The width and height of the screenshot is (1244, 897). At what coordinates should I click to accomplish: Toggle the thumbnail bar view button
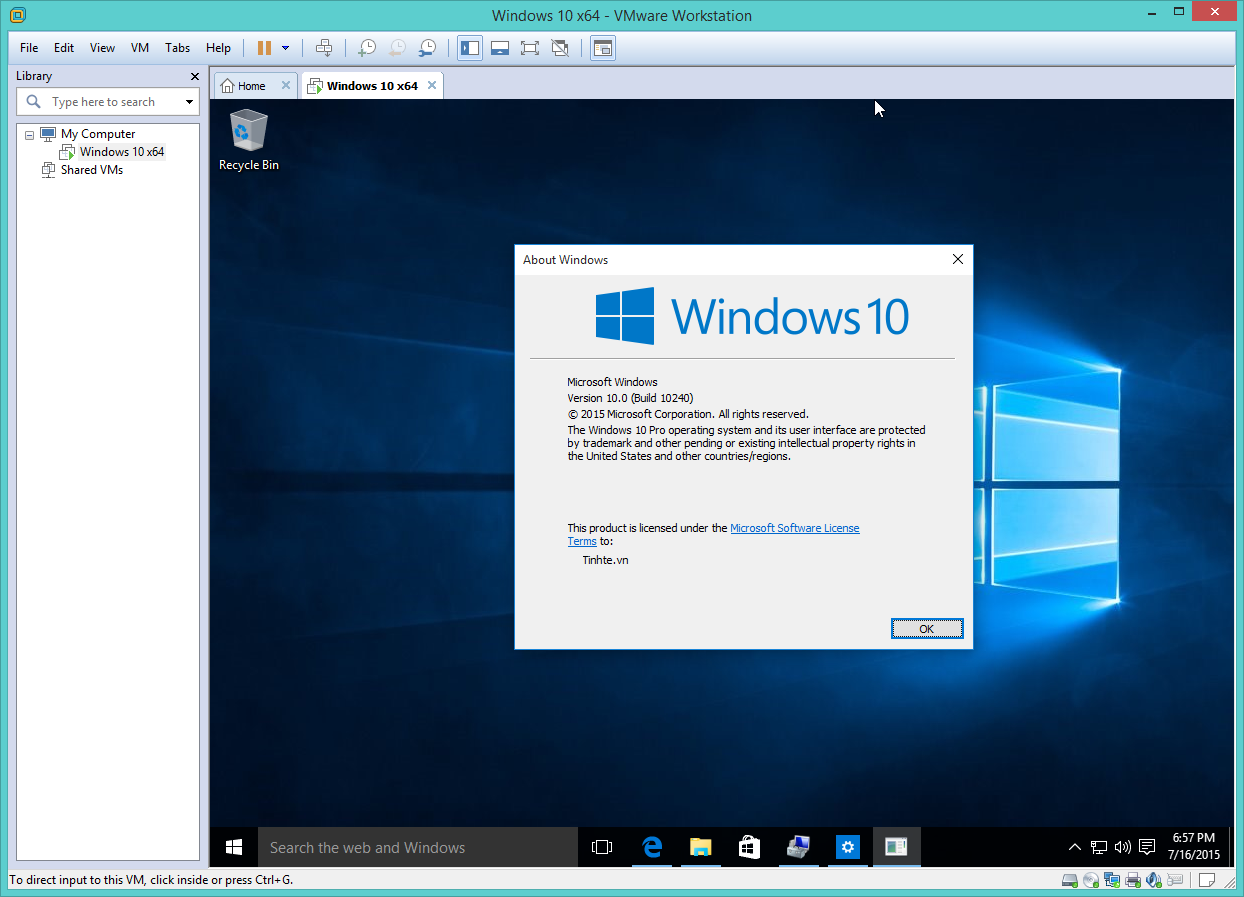[x=500, y=48]
